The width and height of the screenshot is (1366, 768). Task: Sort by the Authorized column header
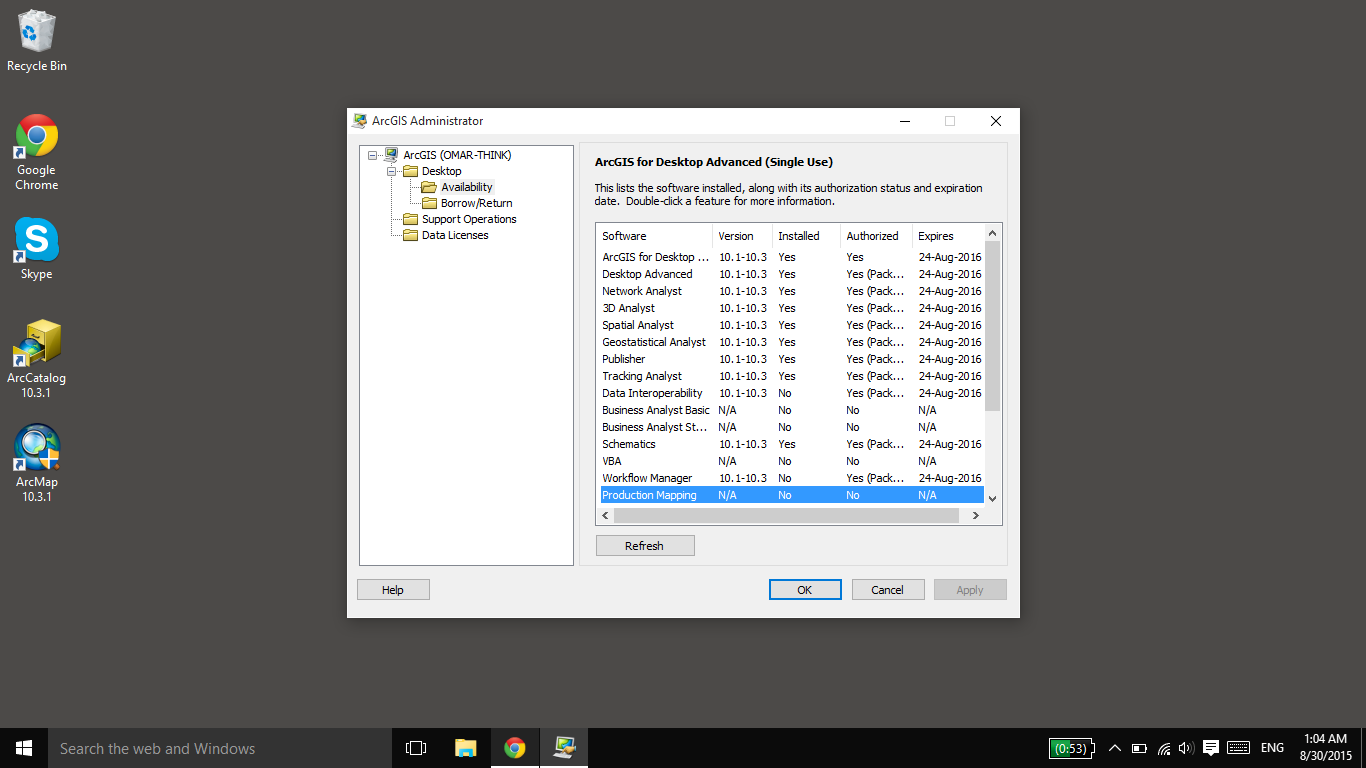(x=876, y=236)
